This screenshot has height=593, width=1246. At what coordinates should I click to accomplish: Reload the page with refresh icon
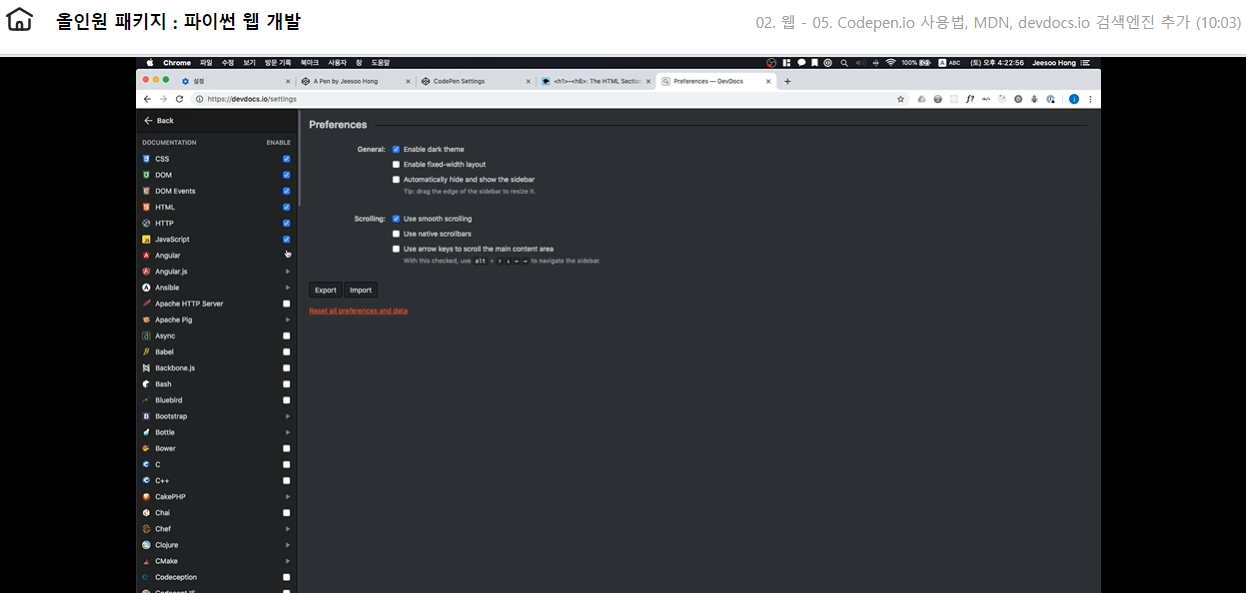coord(179,99)
